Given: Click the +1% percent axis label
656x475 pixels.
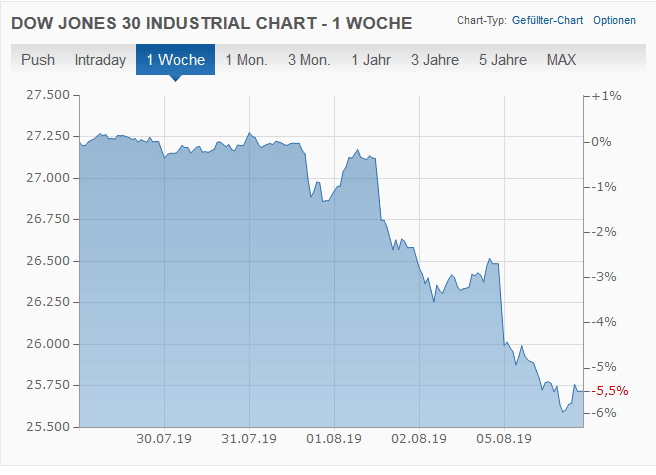Looking at the screenshot, I should click(606, 96).
